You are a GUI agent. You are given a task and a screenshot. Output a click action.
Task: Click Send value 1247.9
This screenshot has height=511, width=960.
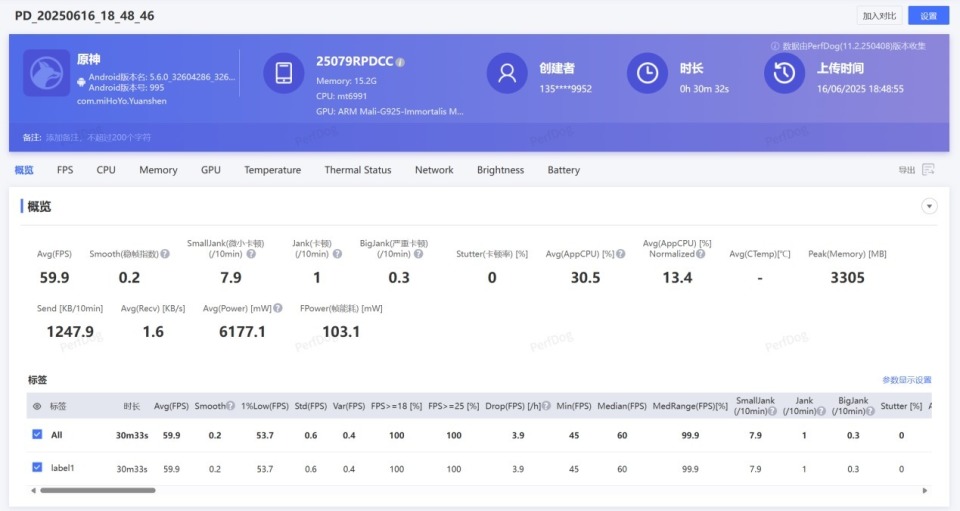[70, 332]
